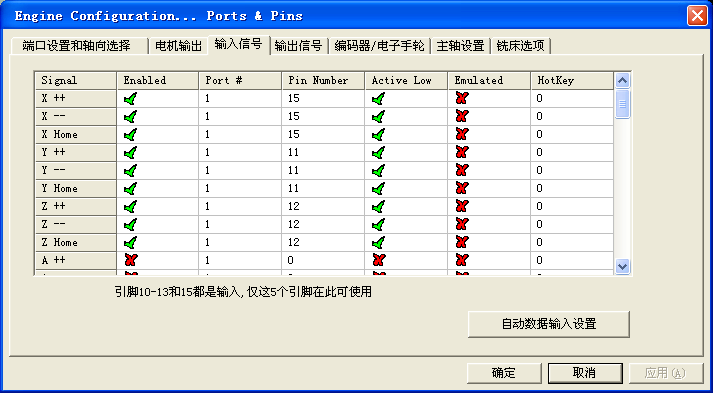Click the HotKey column header
The height and width of the screenshot is (393, 713).
pos(572,81)
